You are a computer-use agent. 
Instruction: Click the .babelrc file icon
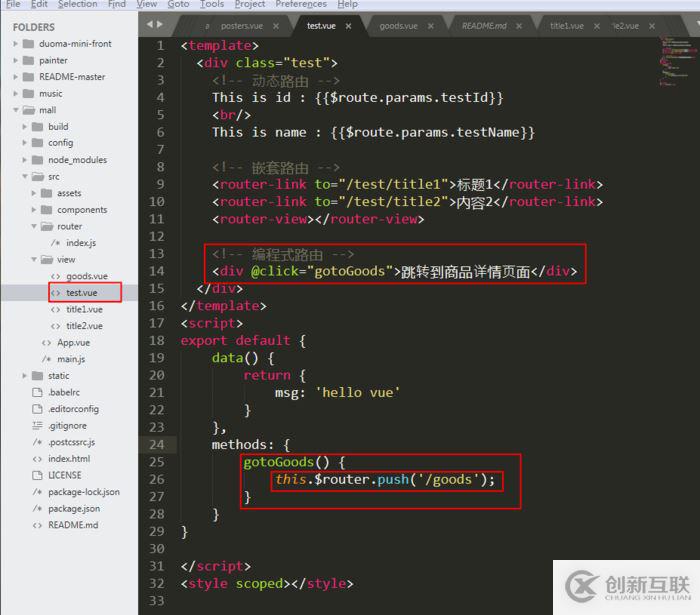pyautogui.click(x=38, y=393)
